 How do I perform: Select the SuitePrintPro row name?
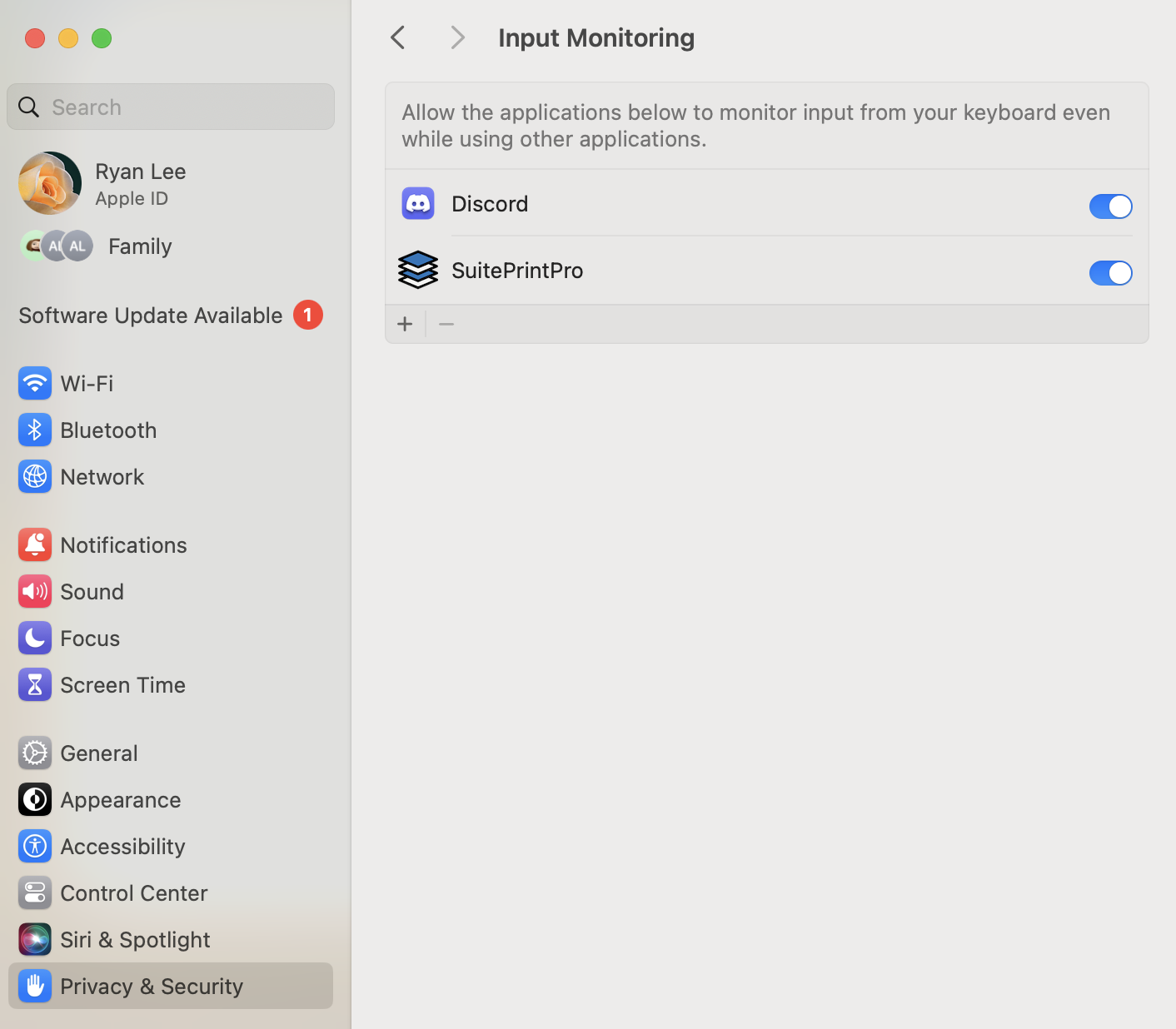517,271
